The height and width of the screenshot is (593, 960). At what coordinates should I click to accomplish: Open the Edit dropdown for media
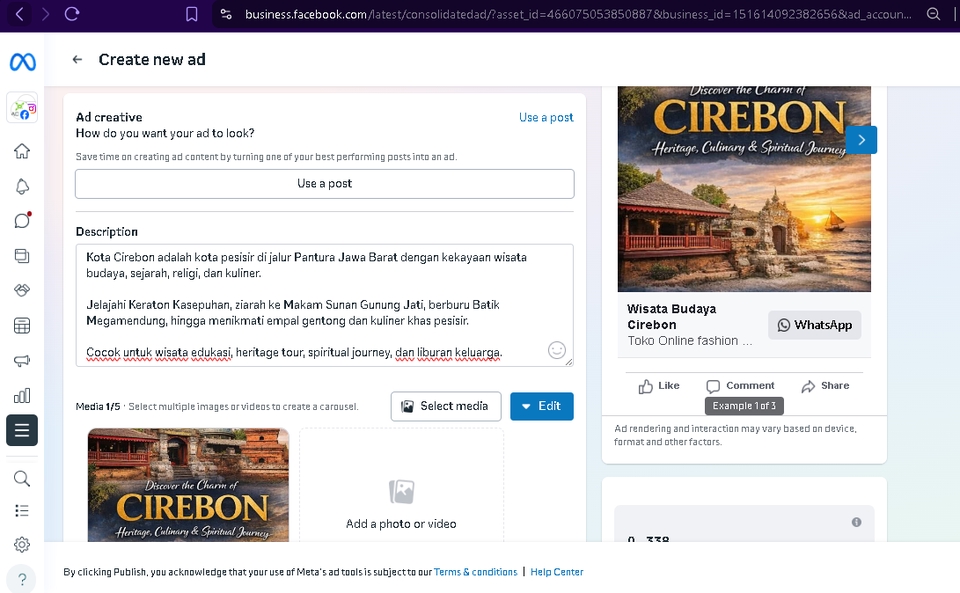[x=542, y=406]
